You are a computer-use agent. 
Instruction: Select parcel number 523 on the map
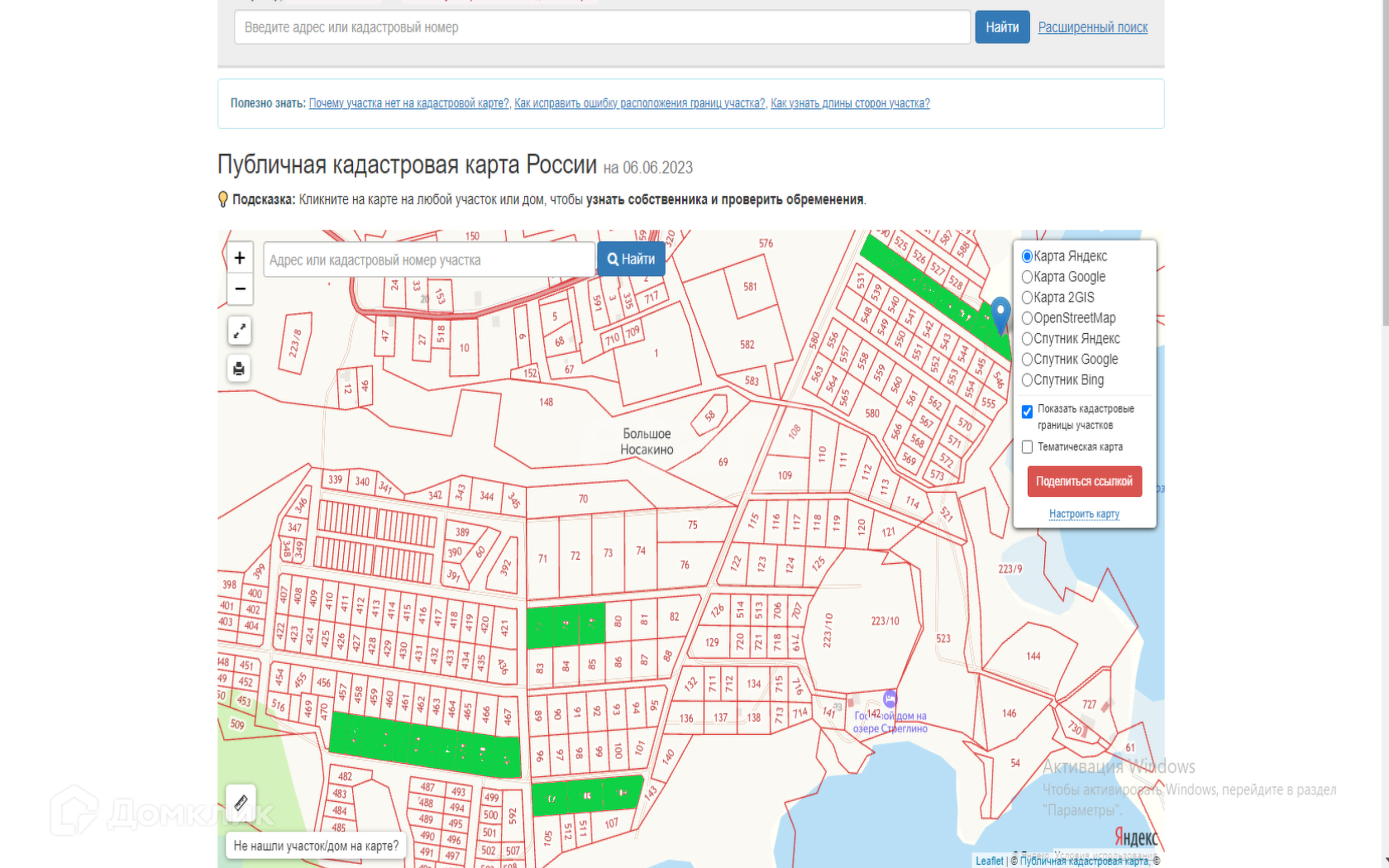[943, 639]
